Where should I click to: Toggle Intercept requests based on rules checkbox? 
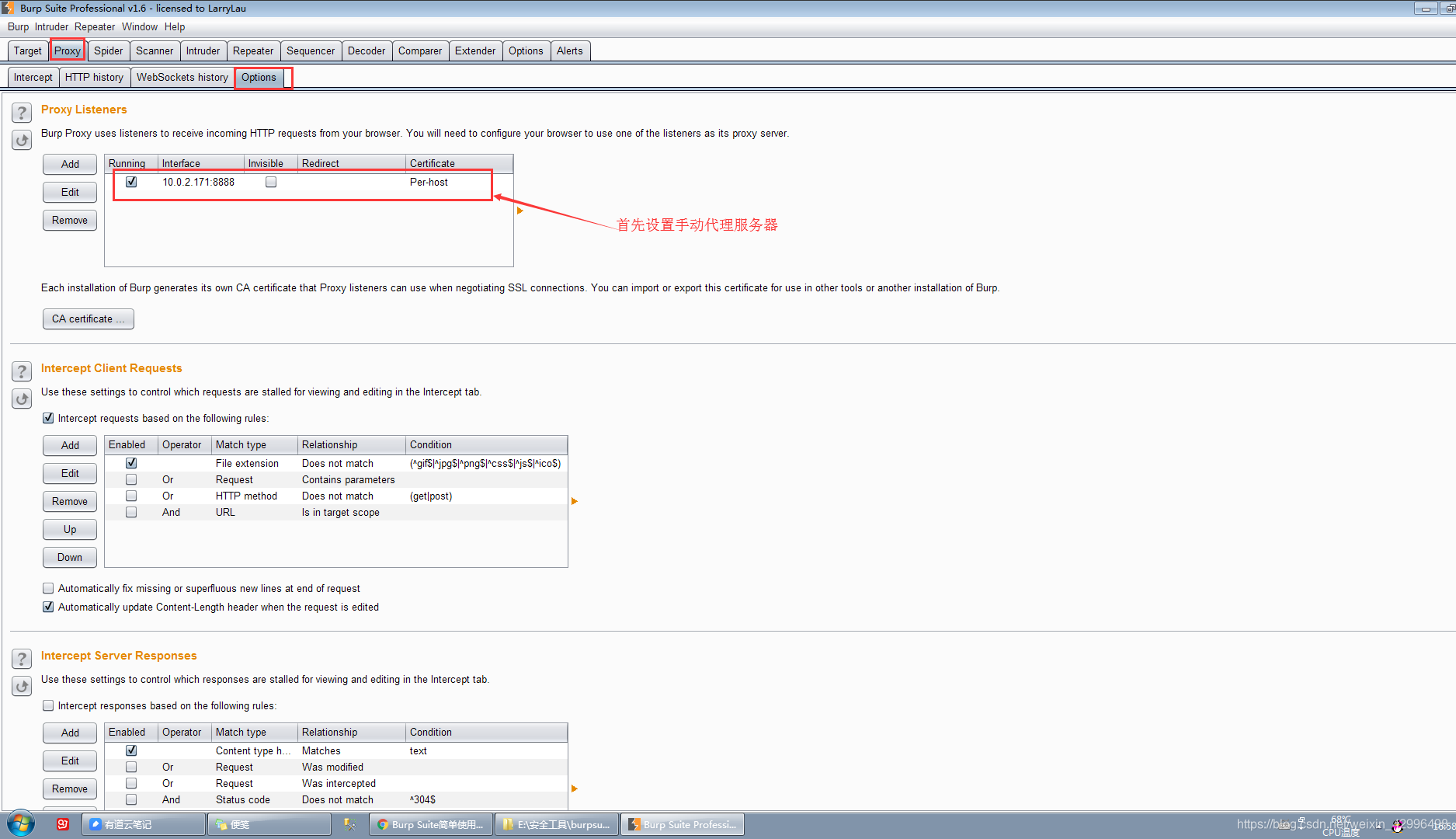(48, 418)
